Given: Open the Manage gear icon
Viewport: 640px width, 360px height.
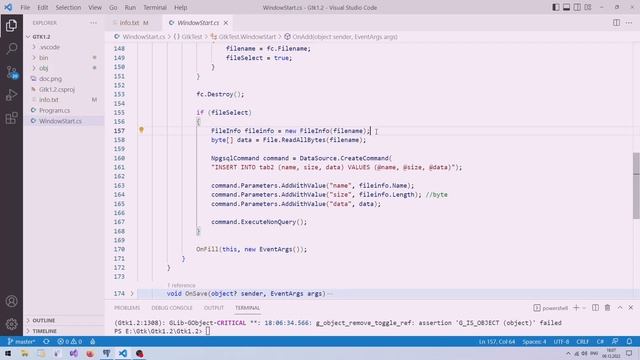Looking at the screenshot, I should (11, 324).
